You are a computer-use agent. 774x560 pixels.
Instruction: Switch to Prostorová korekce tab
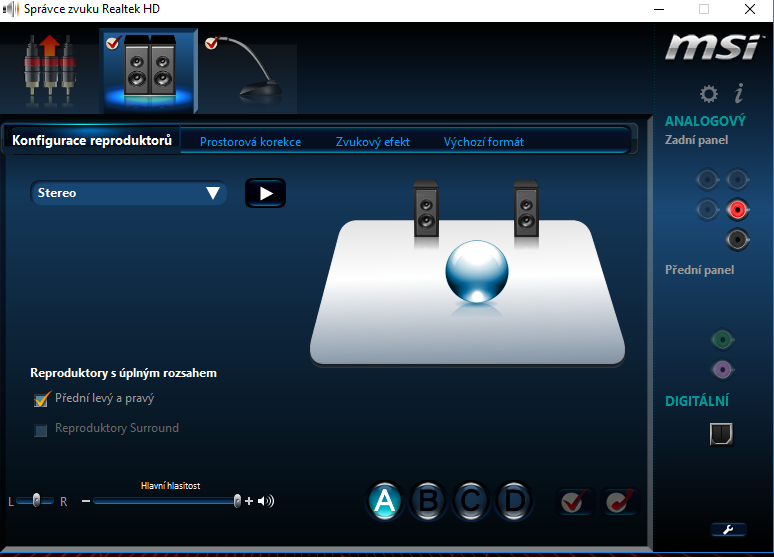250,142
